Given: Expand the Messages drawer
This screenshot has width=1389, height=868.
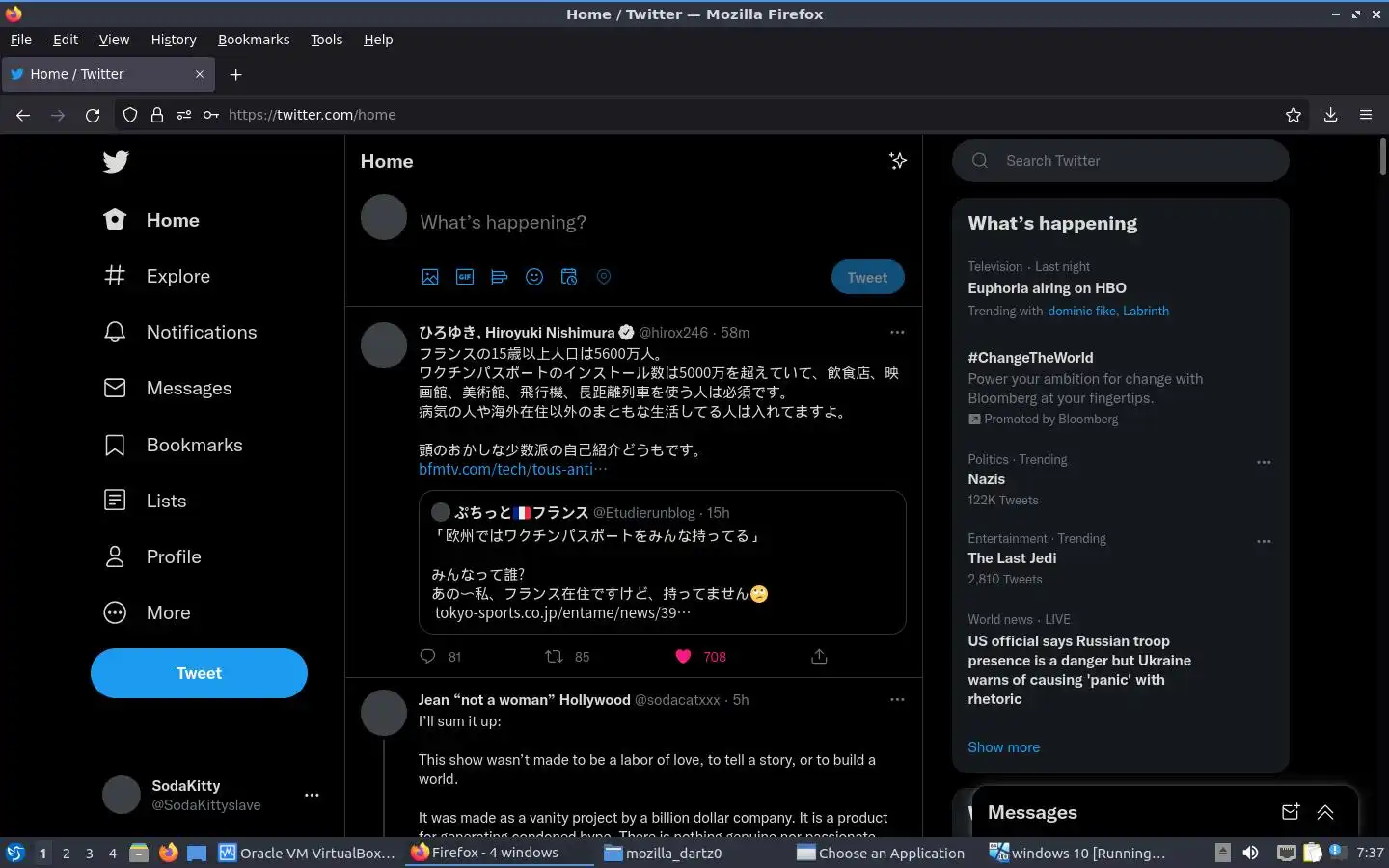Looking at the screenshot, I should click(x=1325, y=812).
